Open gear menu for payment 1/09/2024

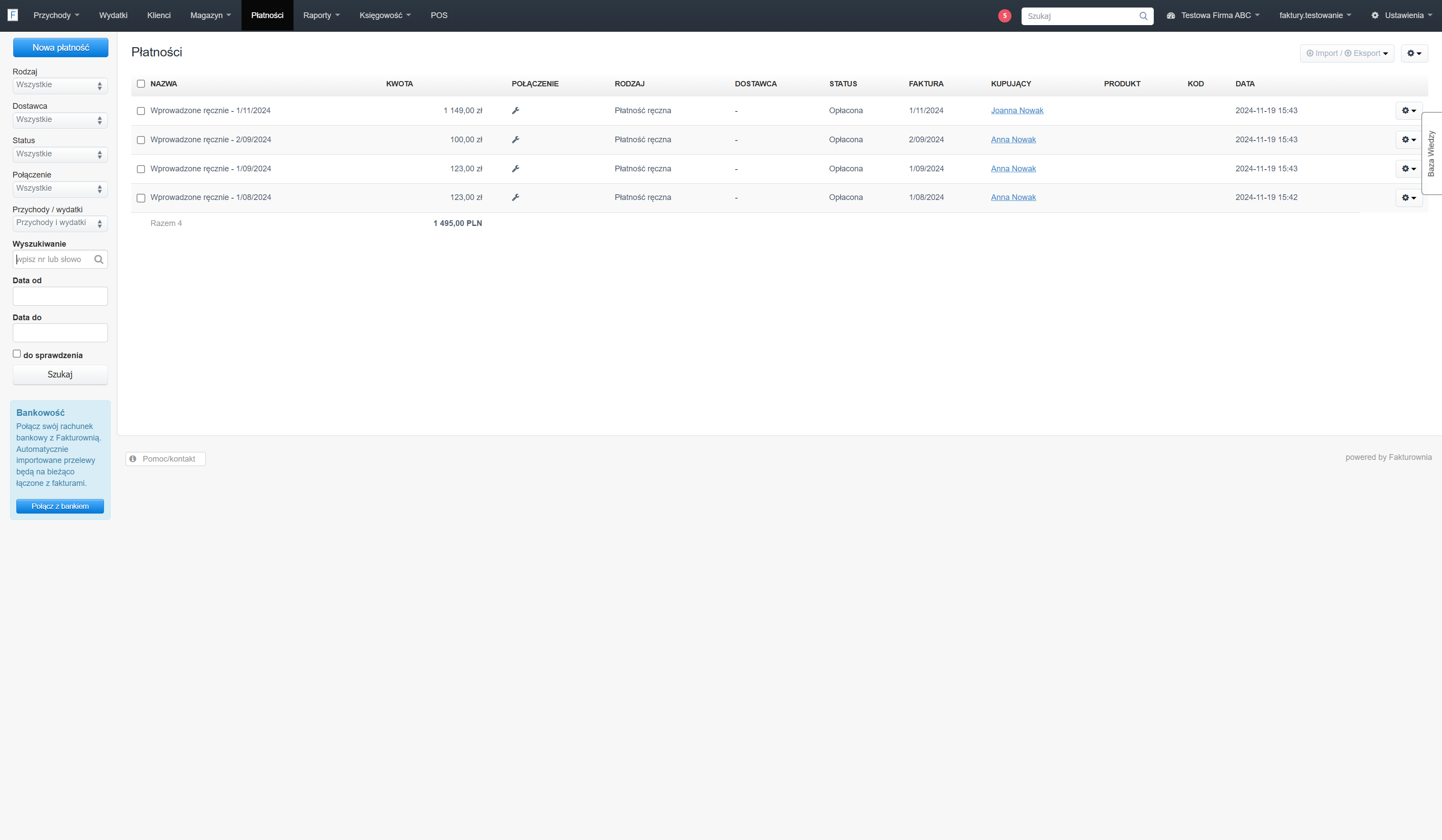[x=1409, y=169]
